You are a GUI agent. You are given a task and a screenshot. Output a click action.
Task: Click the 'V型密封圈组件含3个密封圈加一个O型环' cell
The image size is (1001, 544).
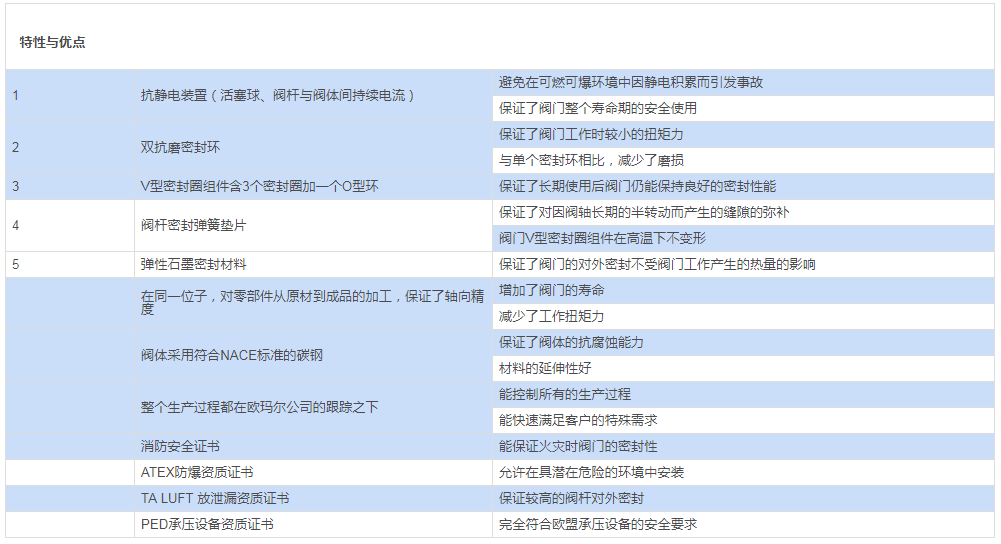click(259, 186)
